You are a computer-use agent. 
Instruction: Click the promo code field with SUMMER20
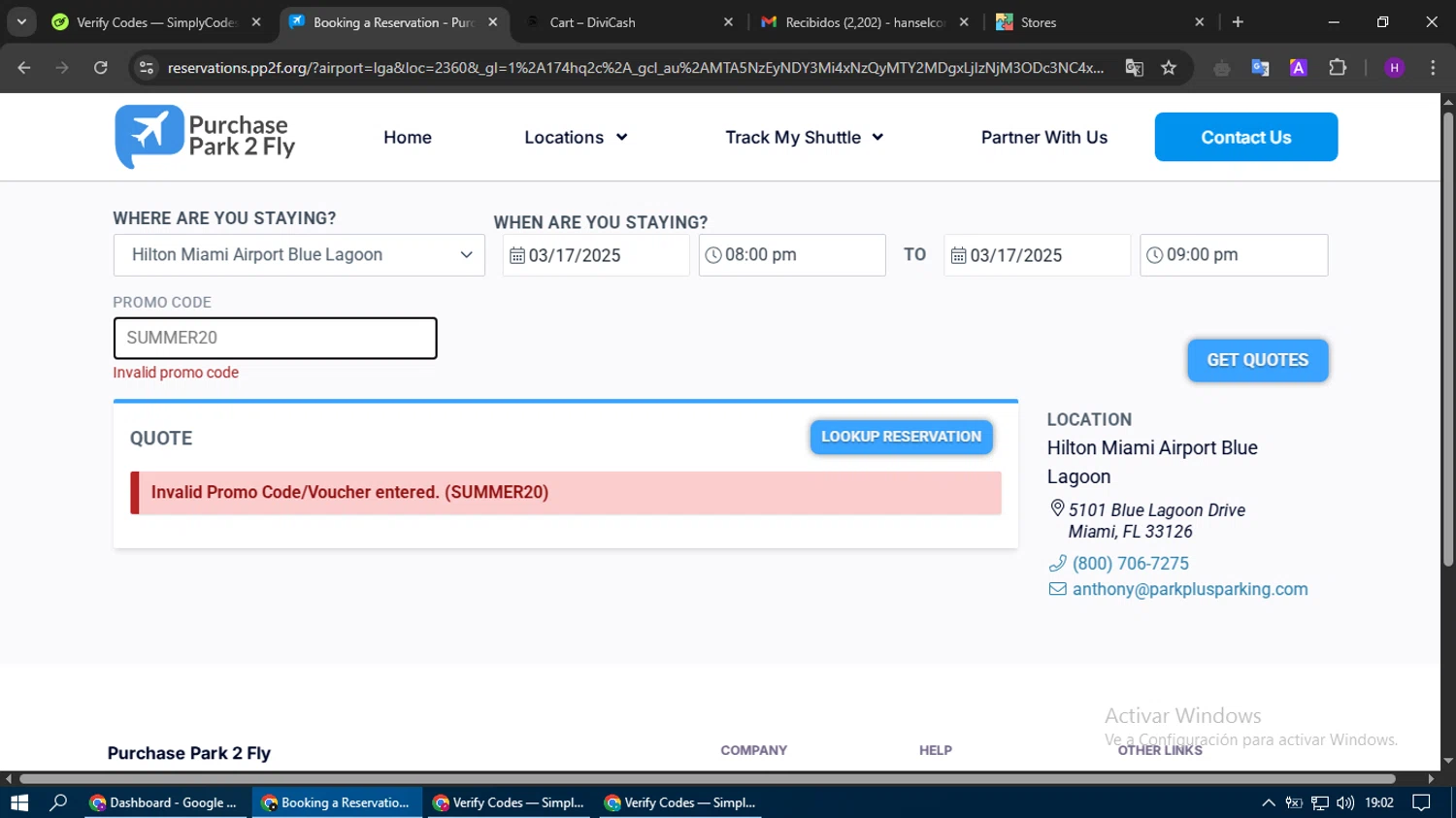click(276, 338)
